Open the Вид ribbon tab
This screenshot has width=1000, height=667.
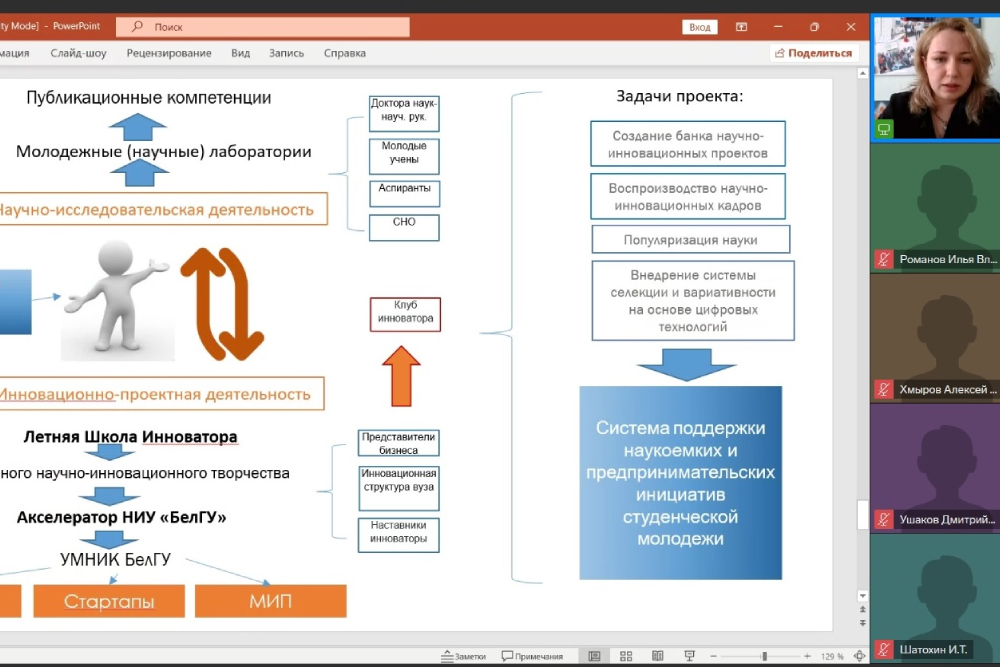click(x=240, y=53)
